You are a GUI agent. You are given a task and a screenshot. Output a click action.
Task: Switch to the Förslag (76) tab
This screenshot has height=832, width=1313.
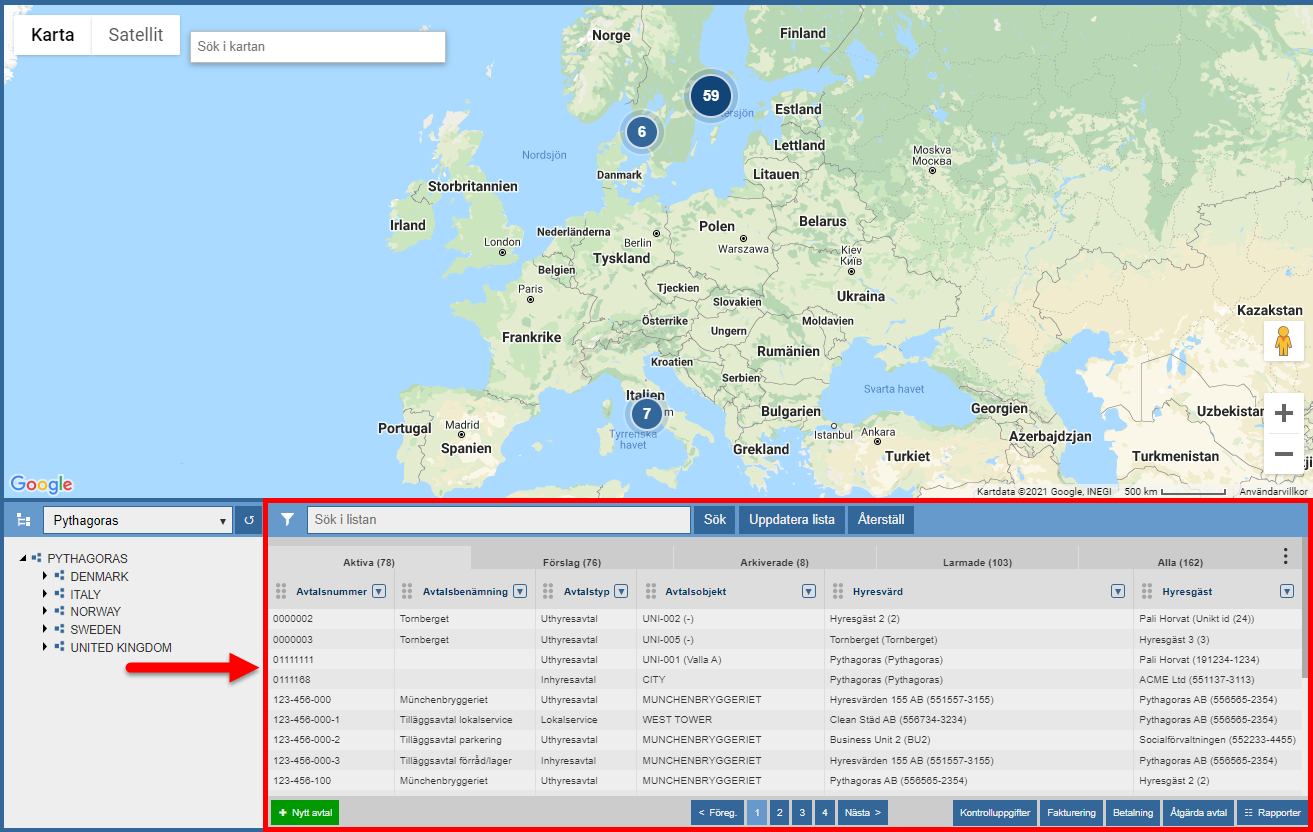[x=572, y=563]
